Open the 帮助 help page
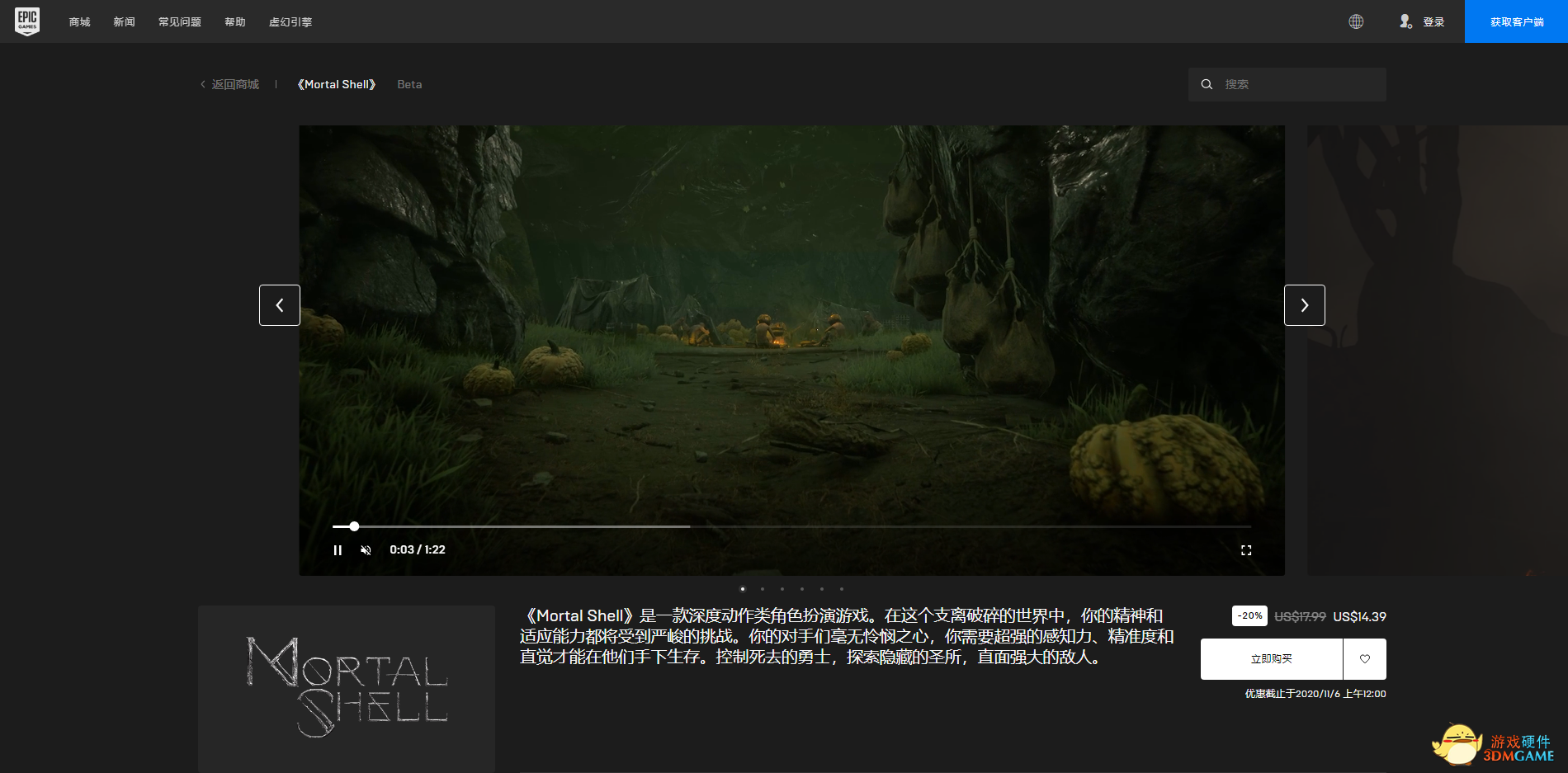Image resolution: width=1568 pixels, height=773 pixels. pyautogui.click(x=235, y=22)
